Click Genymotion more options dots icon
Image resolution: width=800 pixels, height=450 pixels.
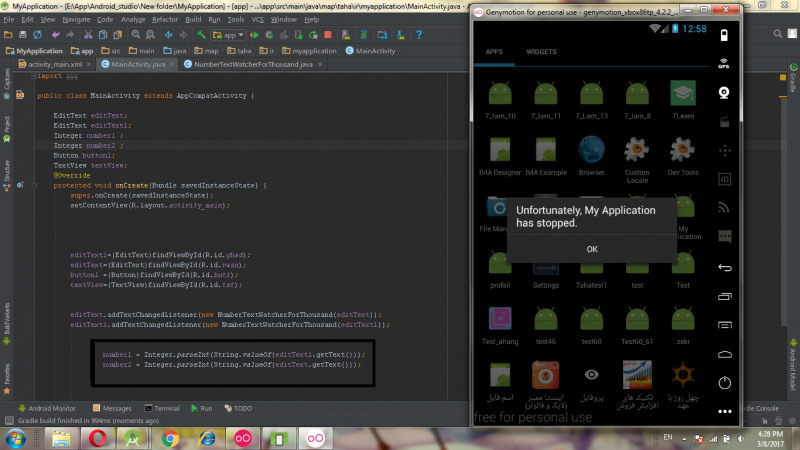point(724,411)
